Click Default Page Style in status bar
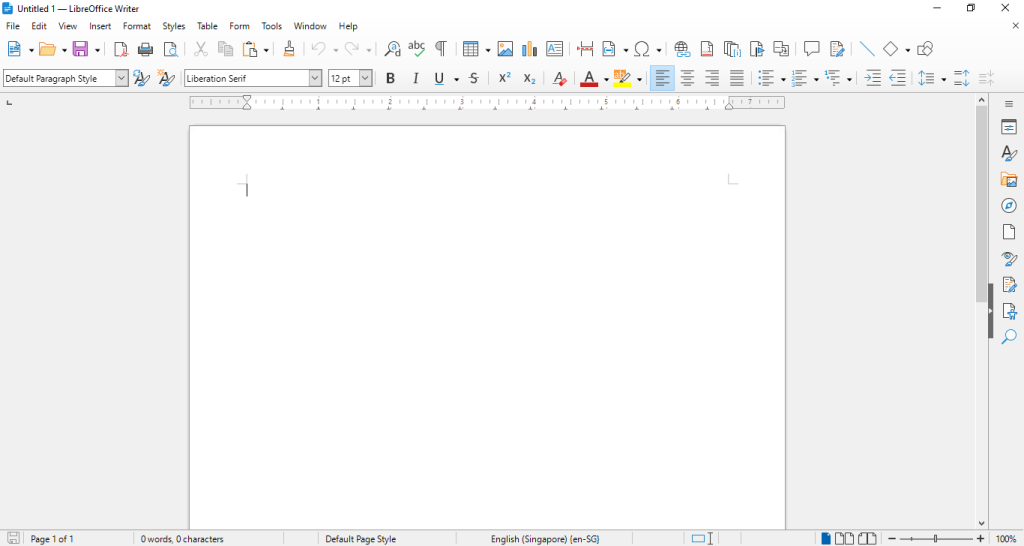The width and height of the screenshot is (1024, 546). 360,539
